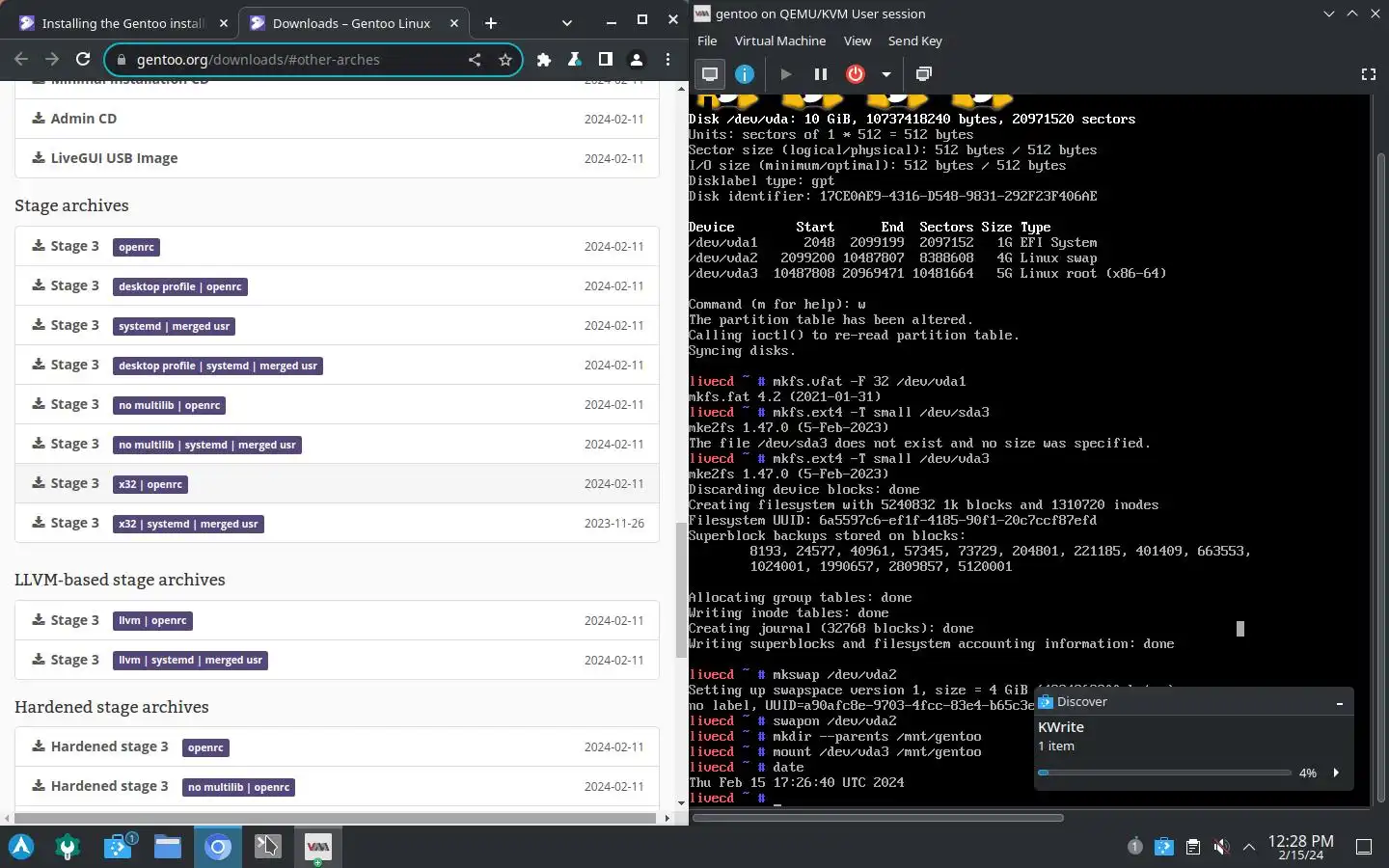
Task: Download Stage 3 systemd merged usr
Action: [337, 326]
